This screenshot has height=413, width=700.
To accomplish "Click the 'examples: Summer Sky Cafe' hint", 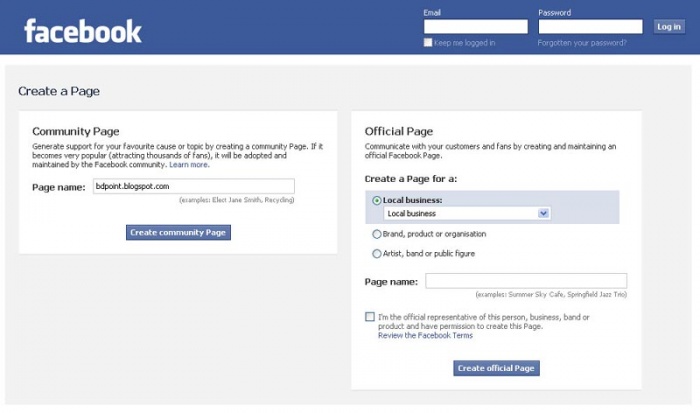I will point(551,295).
